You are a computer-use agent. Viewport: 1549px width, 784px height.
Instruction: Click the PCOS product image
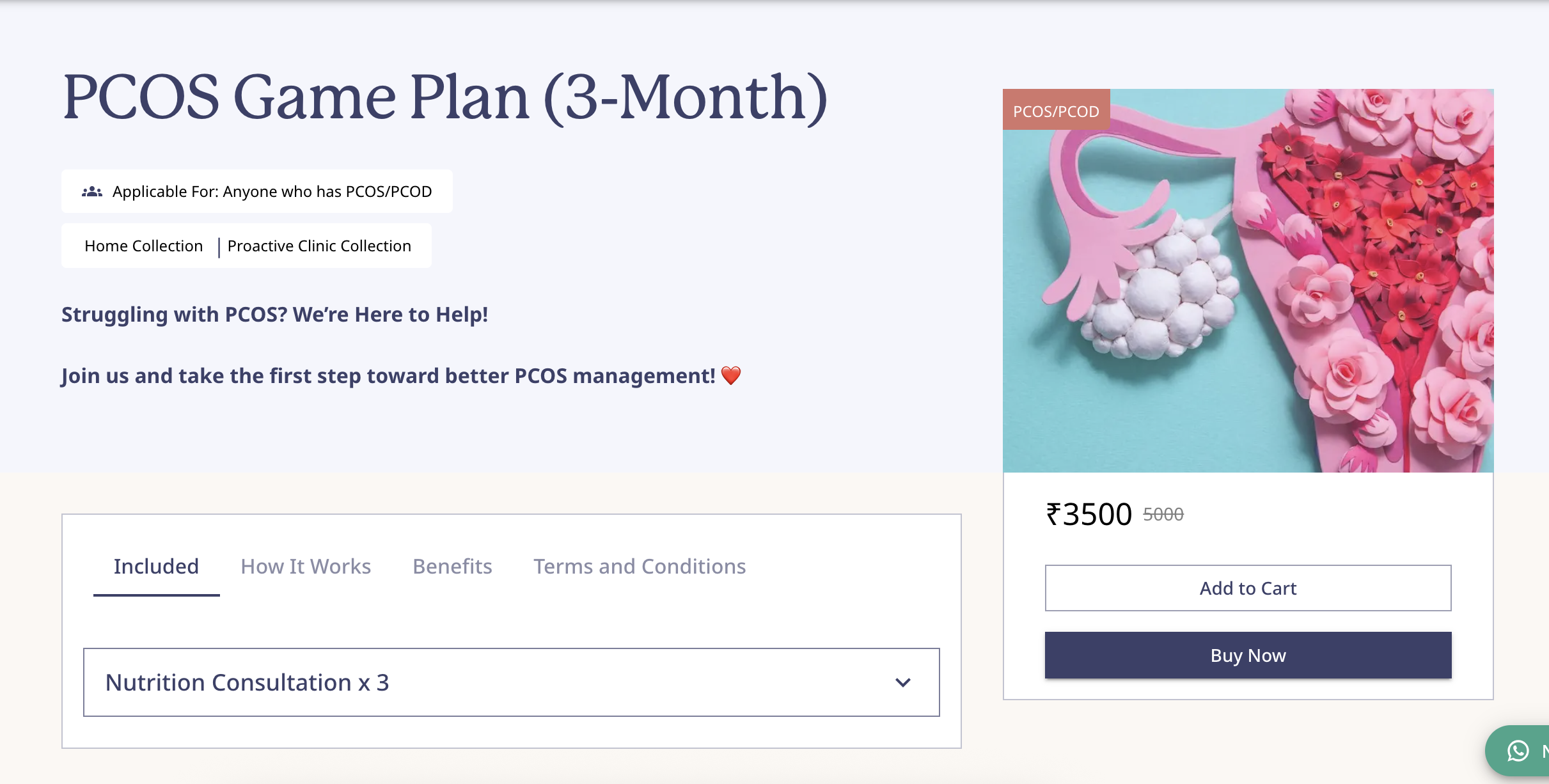click(1248, 281)
